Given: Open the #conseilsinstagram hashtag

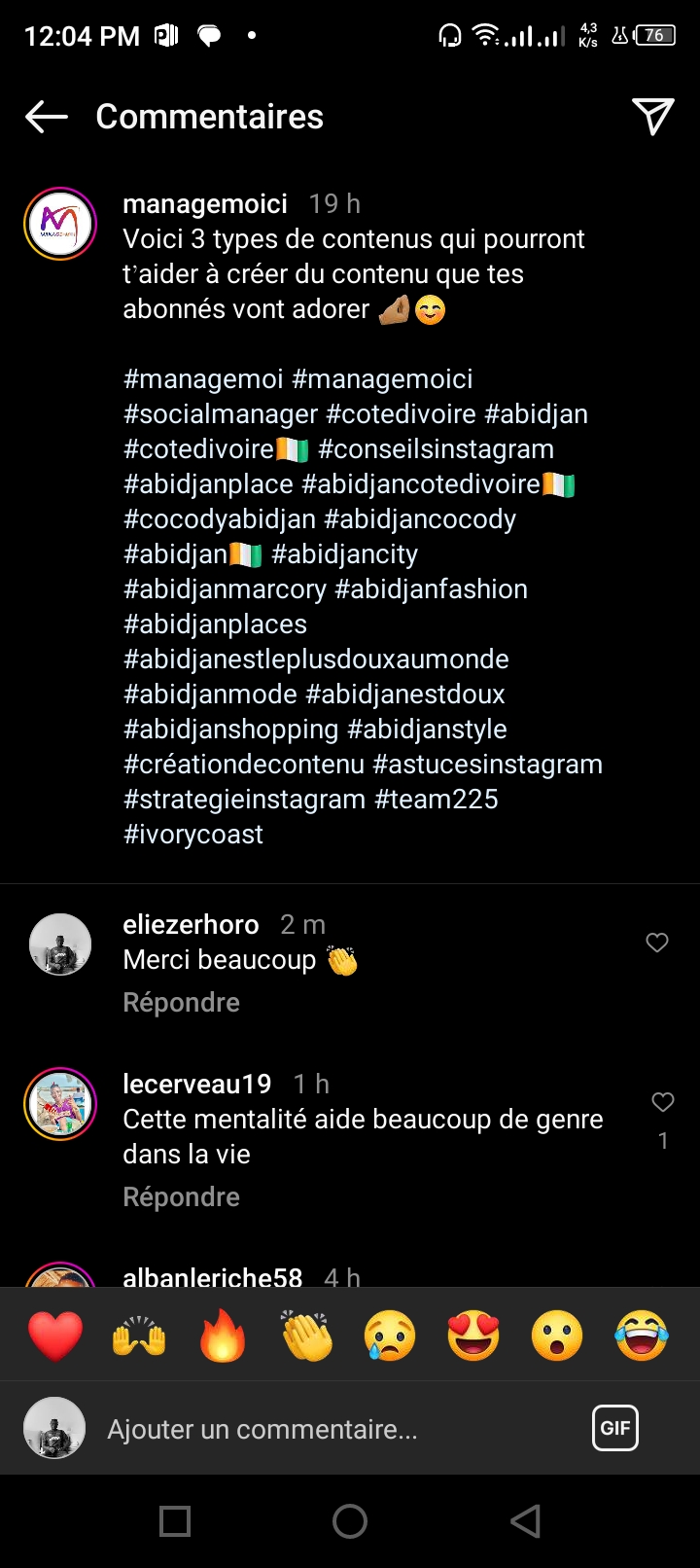Looking at the screenshot, I should coord(436,449).
